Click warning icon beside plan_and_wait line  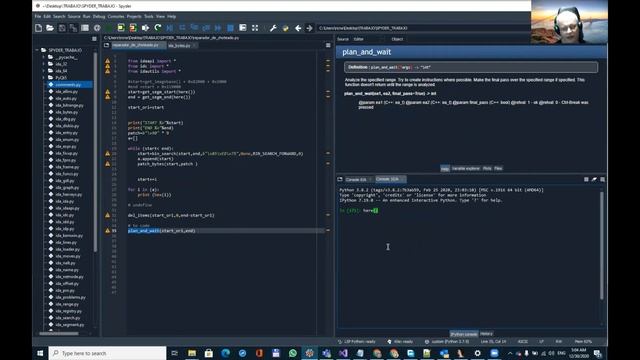click(x=108, y=231)
